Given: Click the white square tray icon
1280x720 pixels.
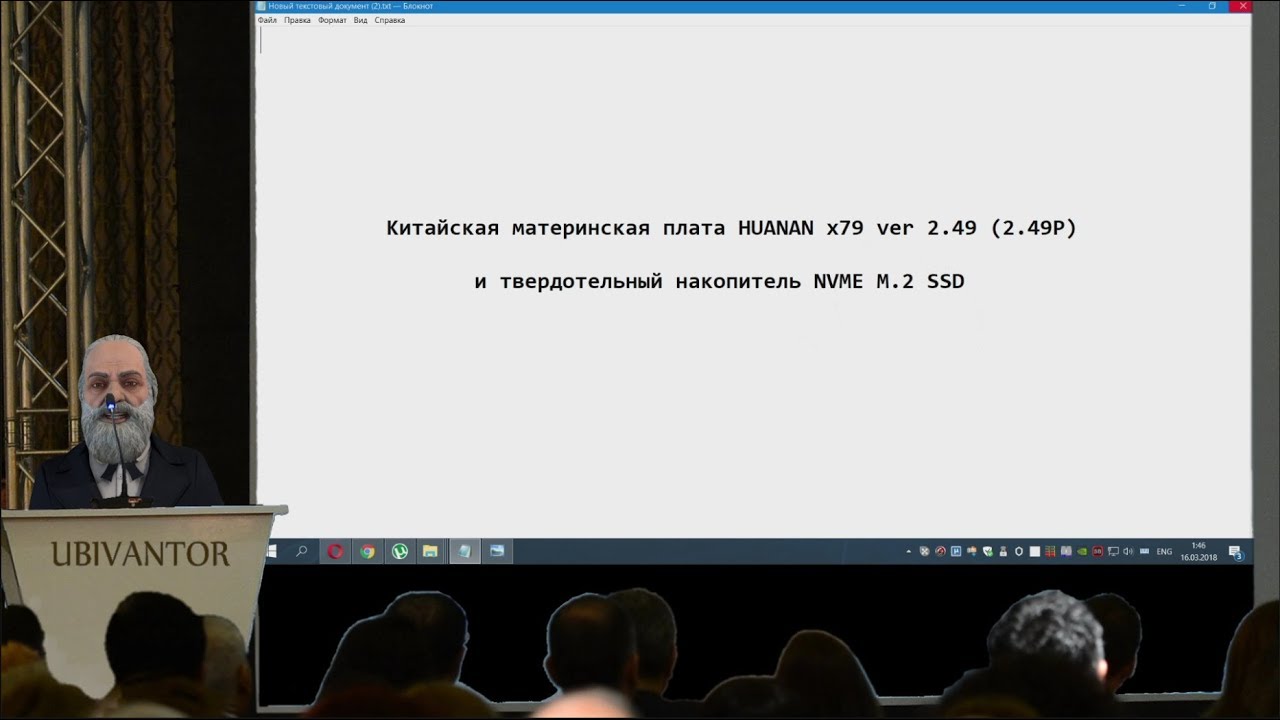Looking at the screenshot, I should 1035,551.
